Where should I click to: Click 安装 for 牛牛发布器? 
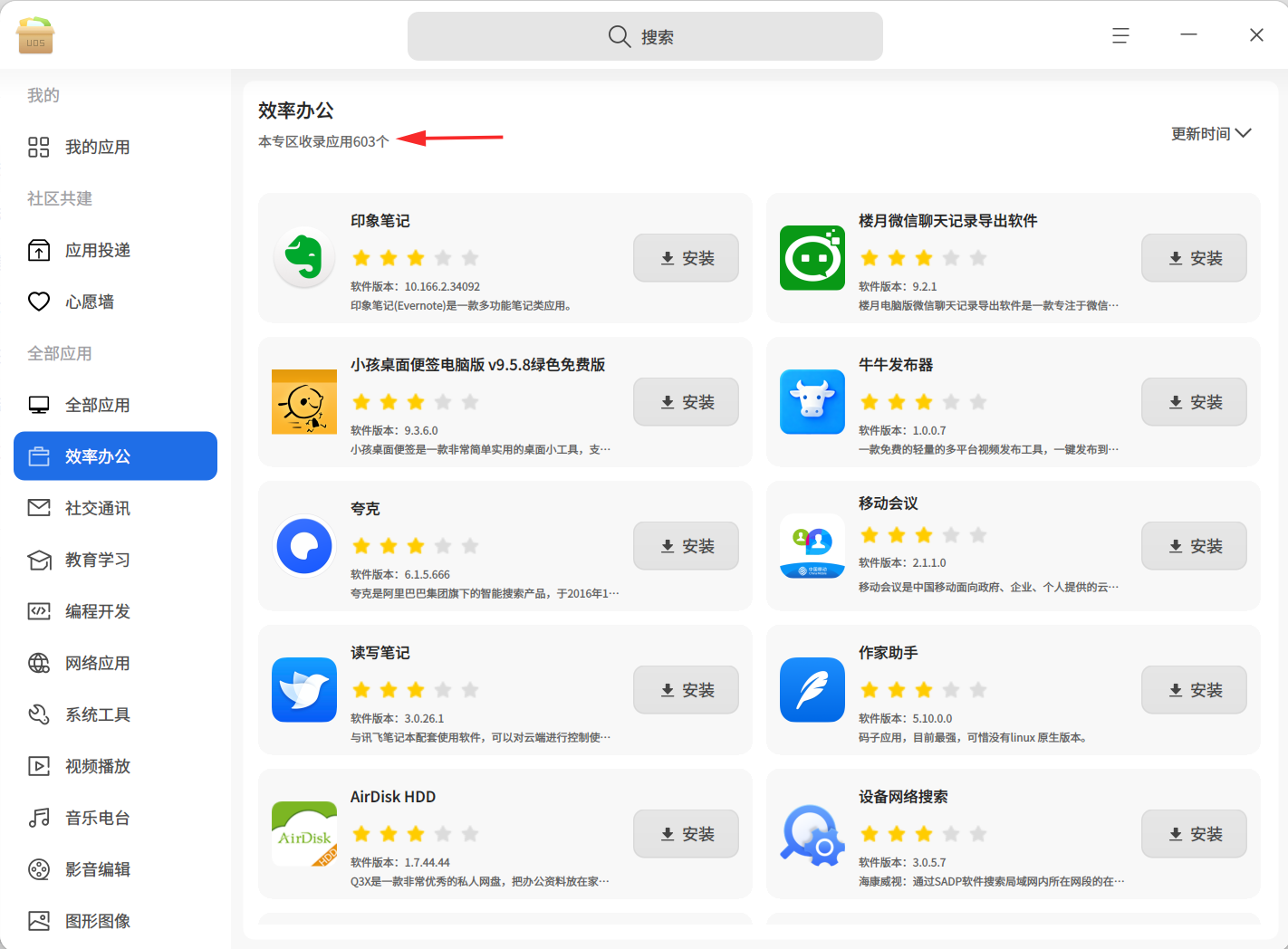click(1194, 402)
